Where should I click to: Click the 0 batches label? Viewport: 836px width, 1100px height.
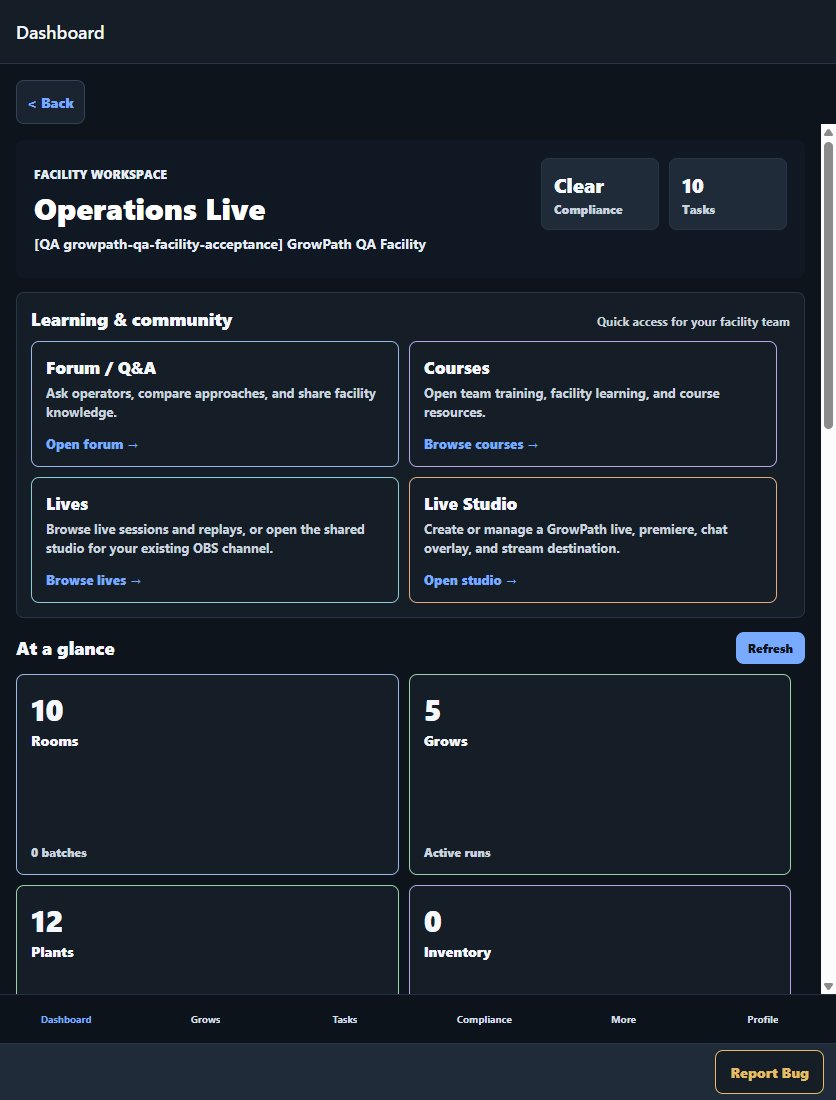(59, 853)
